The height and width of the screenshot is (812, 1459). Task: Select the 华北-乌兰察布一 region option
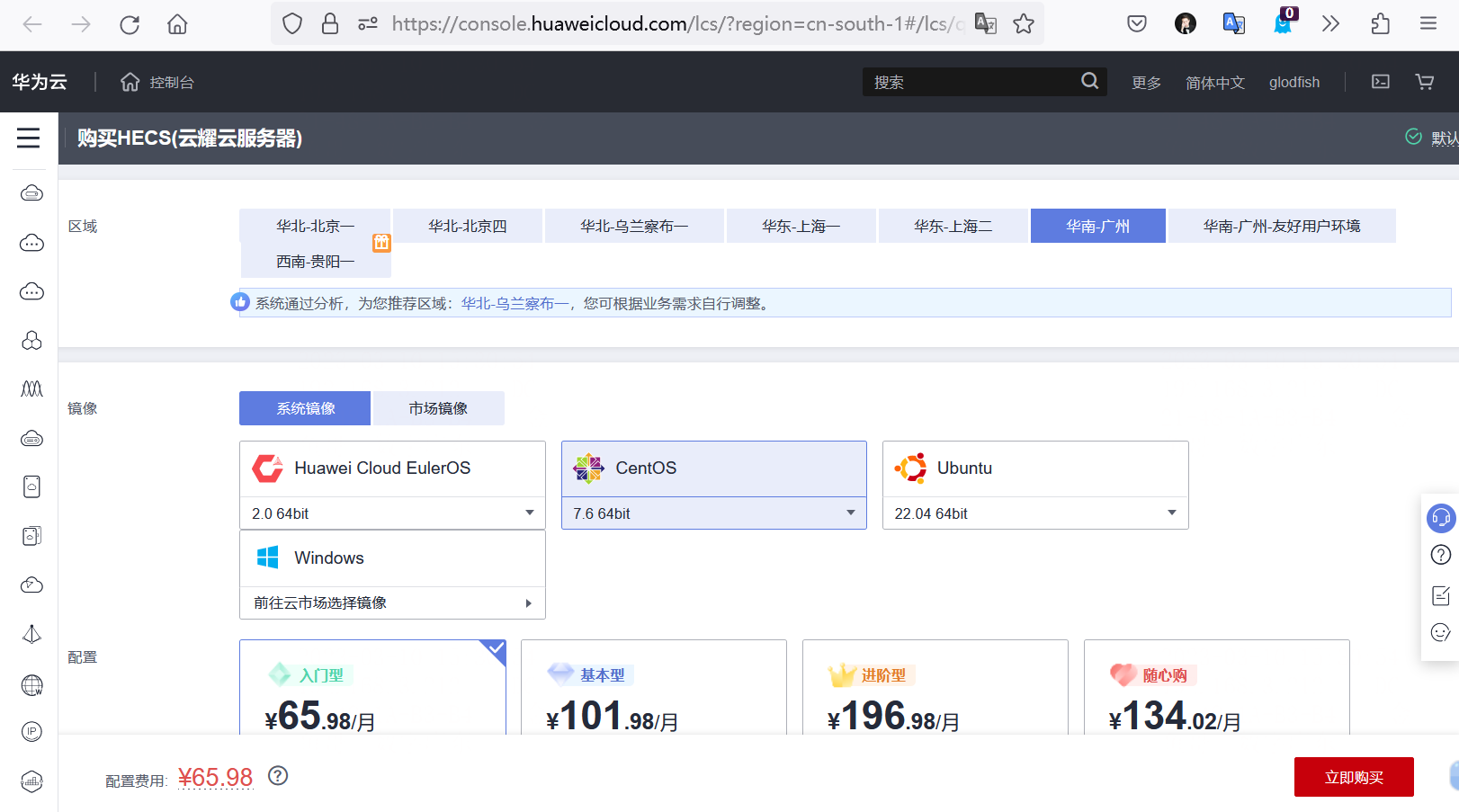(x=634, y=226)
